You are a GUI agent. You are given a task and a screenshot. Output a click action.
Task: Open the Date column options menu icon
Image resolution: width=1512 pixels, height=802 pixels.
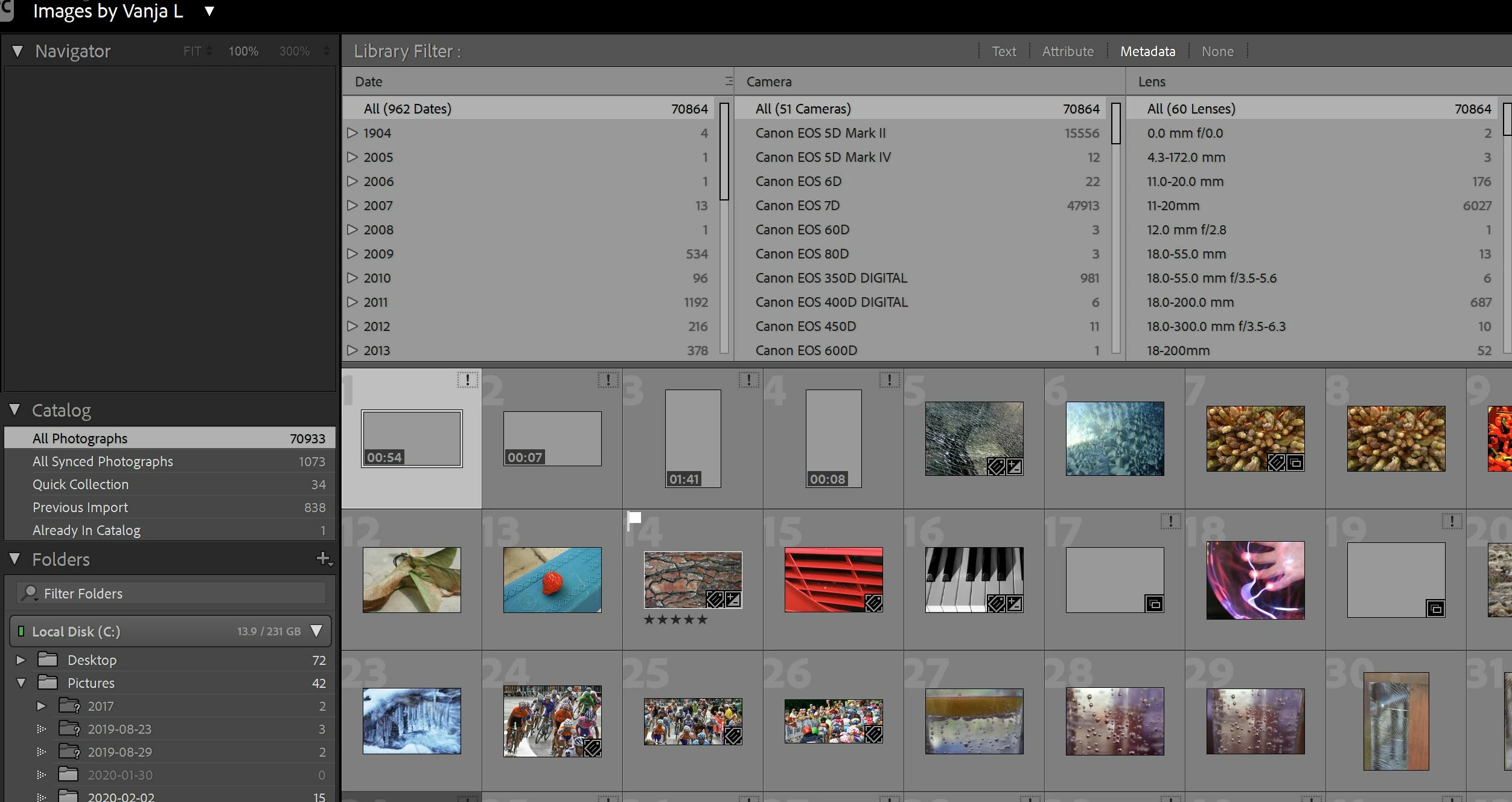pos(728,81)
